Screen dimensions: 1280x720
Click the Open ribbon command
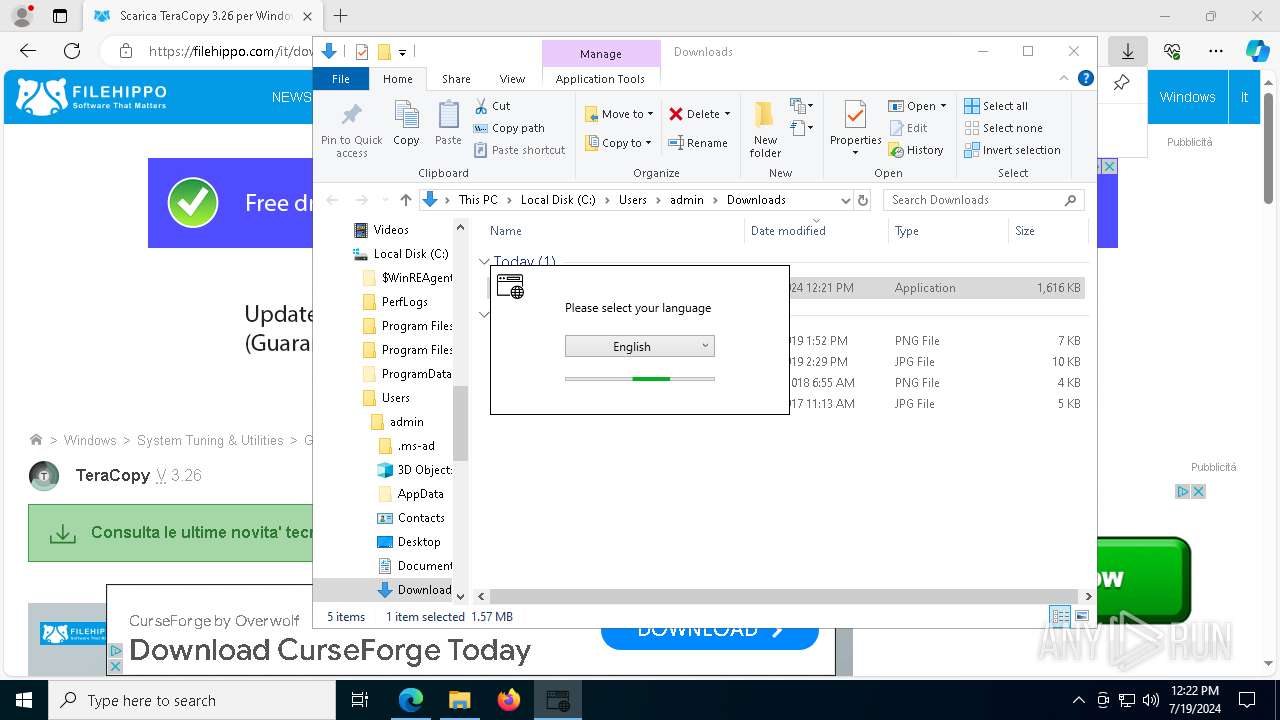click(x=916, y=106)
